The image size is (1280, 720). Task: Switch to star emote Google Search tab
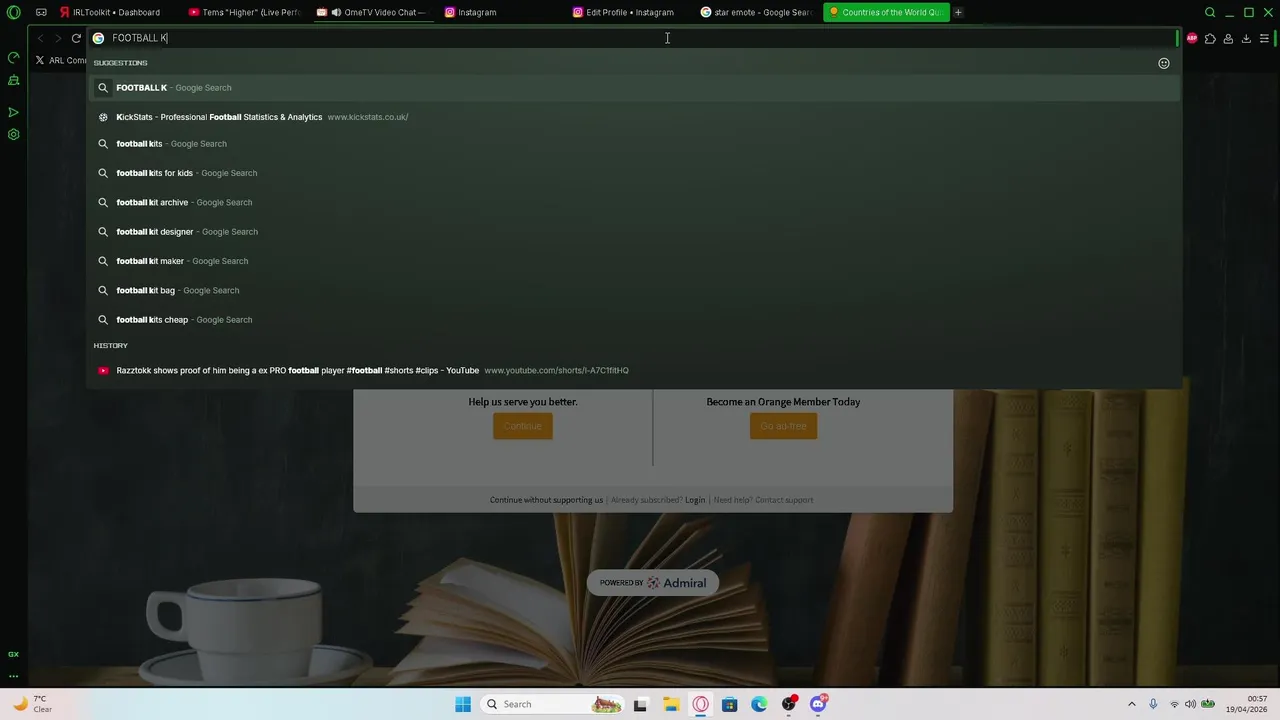(x=758, y=12)
